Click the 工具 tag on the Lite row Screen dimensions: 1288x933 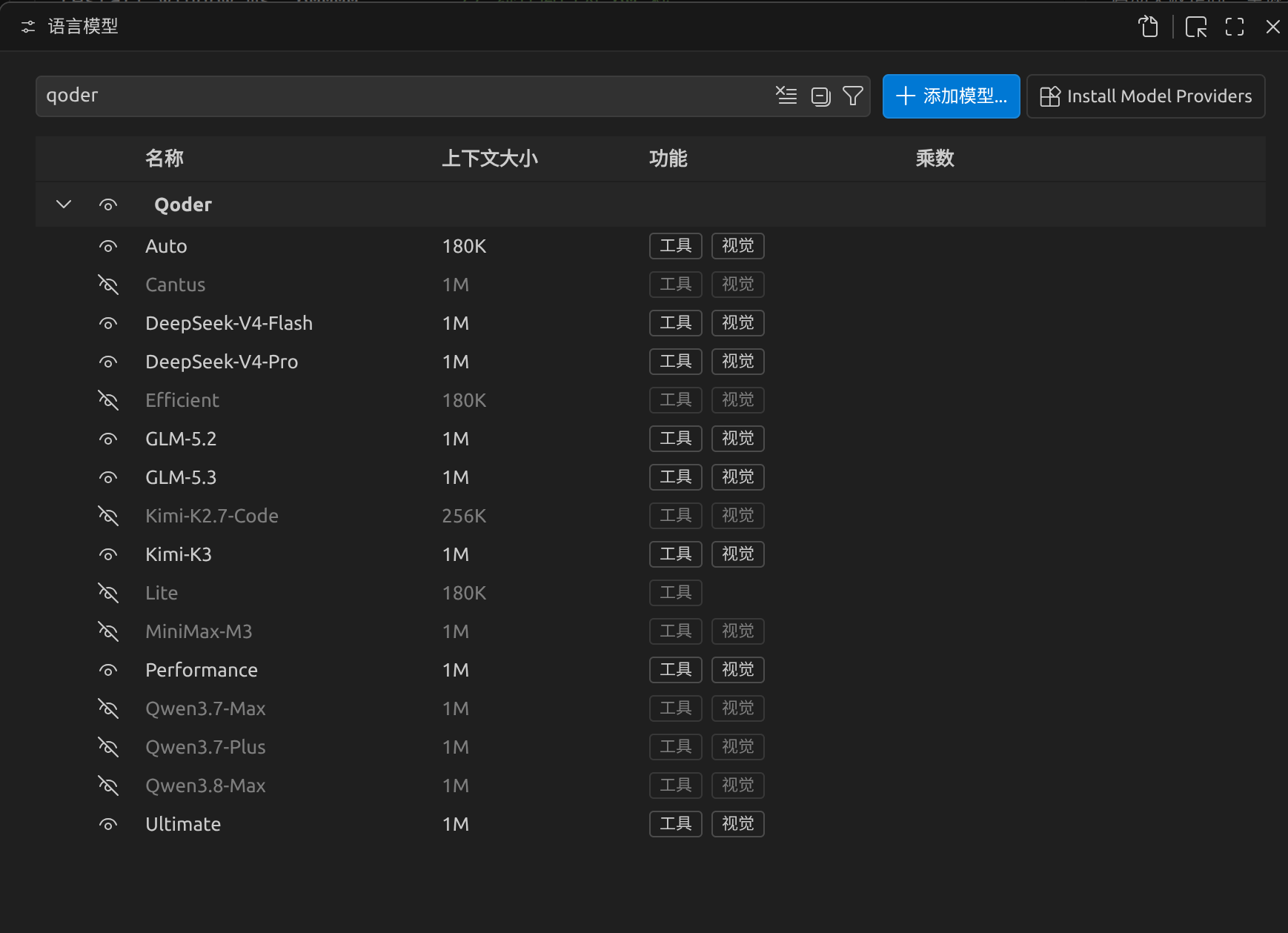coord(676,593)
